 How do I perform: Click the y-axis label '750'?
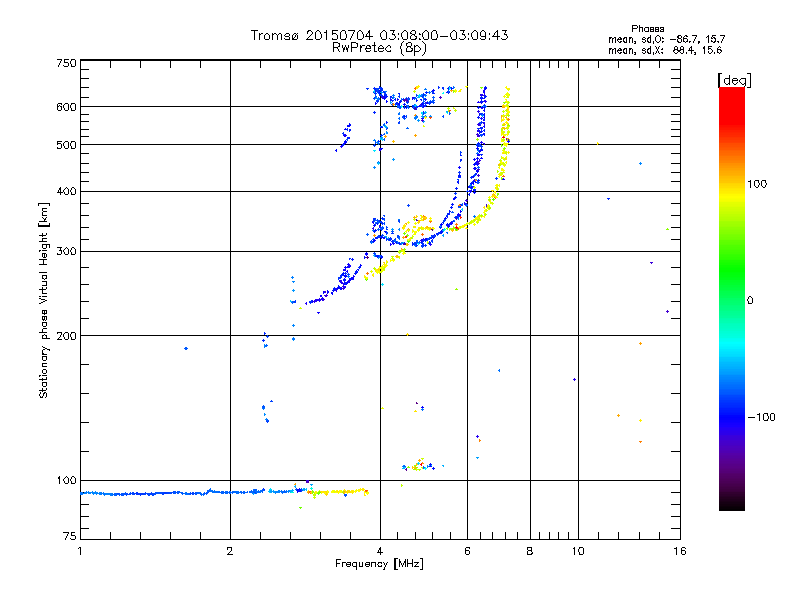tap(66, 63)
